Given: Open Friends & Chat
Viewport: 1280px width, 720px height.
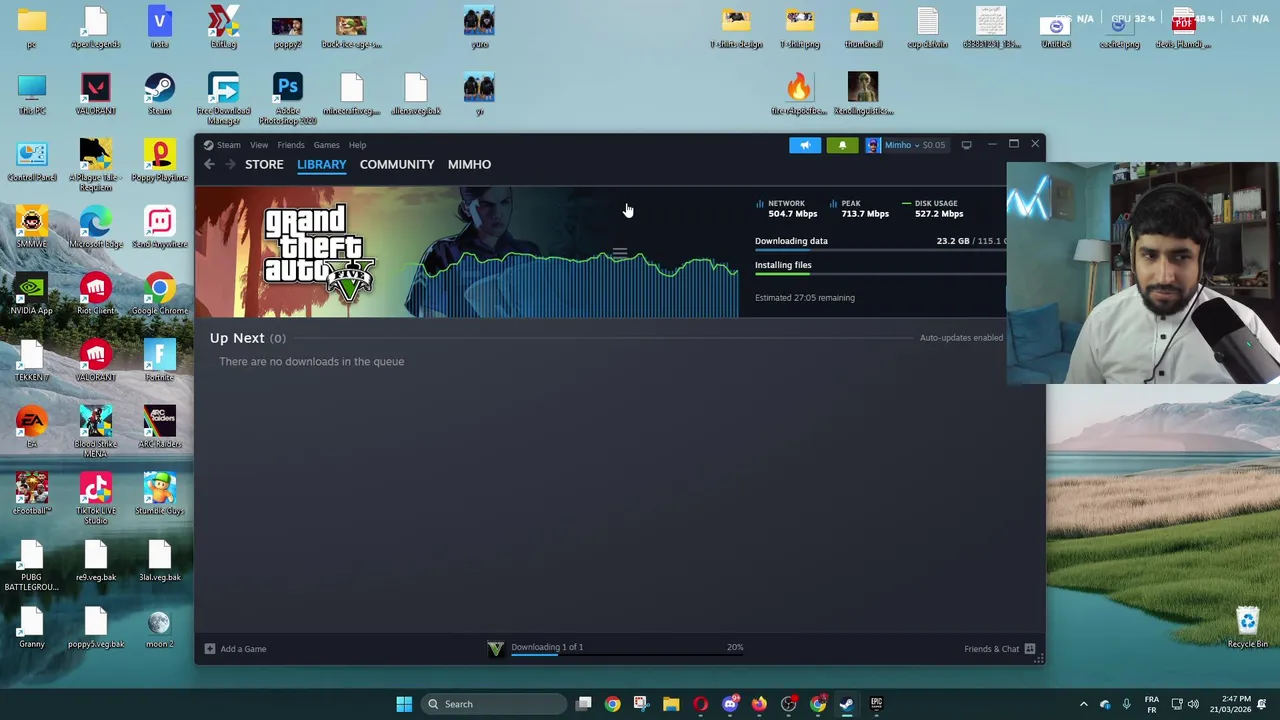Looking at the screenshot, I should [999, 649].
